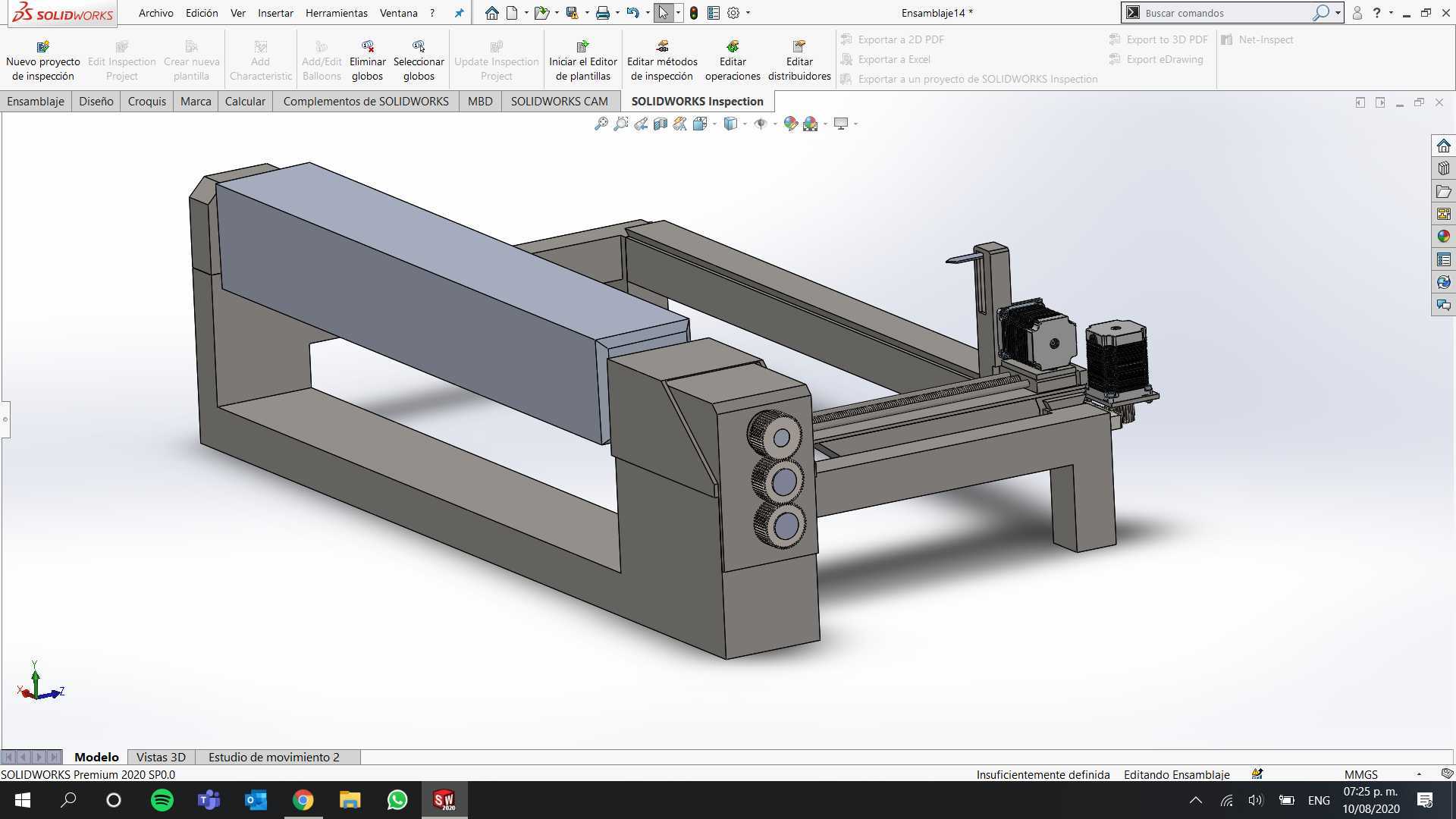Toggle the rebuild traffic light icon

[694, 13]
